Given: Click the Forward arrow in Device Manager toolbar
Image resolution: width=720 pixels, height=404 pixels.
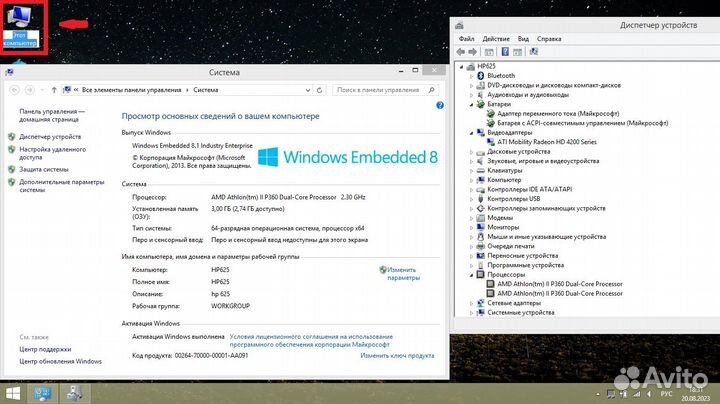Looking at the screenshot, I should pyautogui.click(x=472, y=52).
